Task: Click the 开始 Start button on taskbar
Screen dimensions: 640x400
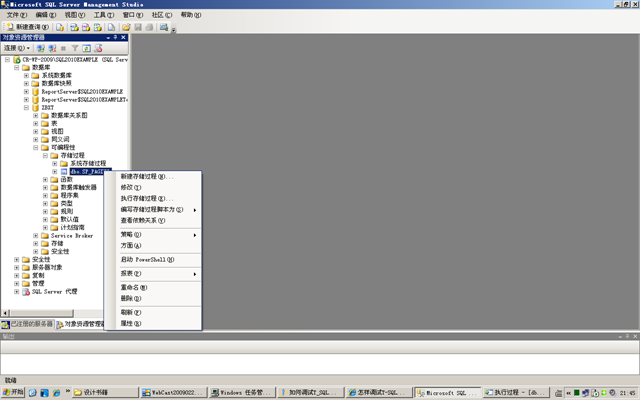Action: [x=13, y=392]
